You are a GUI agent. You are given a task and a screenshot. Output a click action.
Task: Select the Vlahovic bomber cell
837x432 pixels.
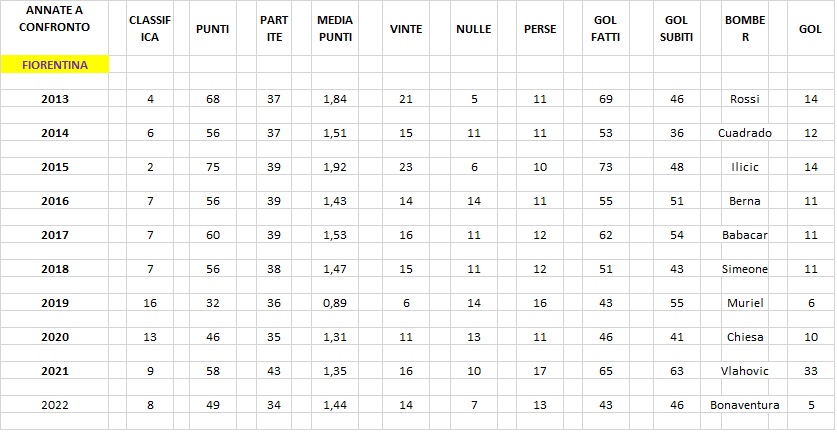[745, 371]
